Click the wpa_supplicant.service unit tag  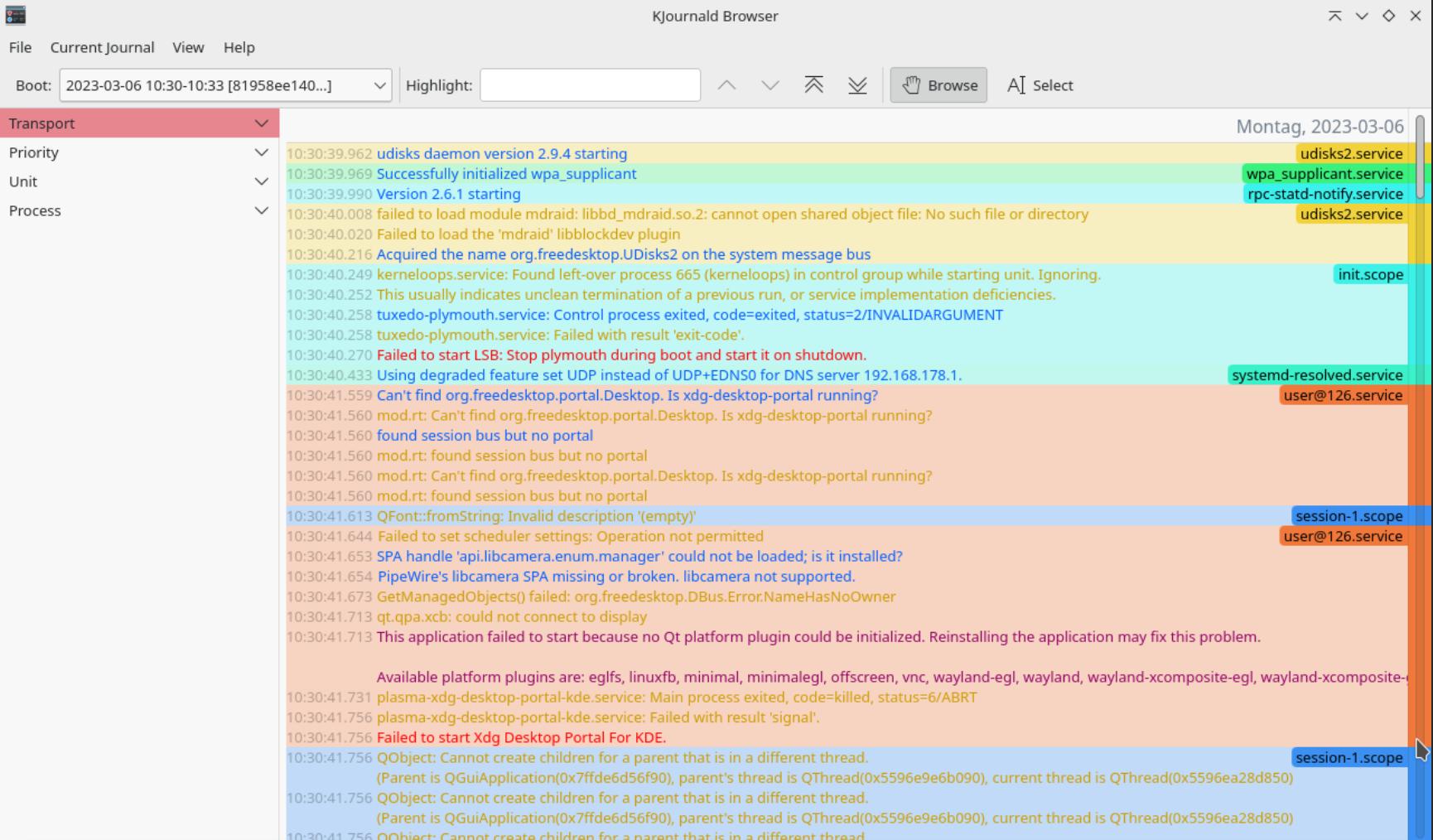tap(1324, 174)
